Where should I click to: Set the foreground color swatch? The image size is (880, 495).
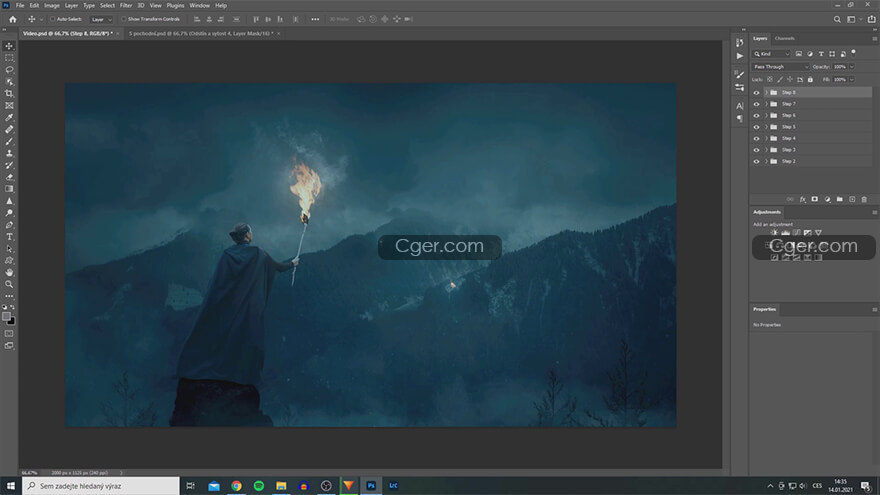click(6, 317)
